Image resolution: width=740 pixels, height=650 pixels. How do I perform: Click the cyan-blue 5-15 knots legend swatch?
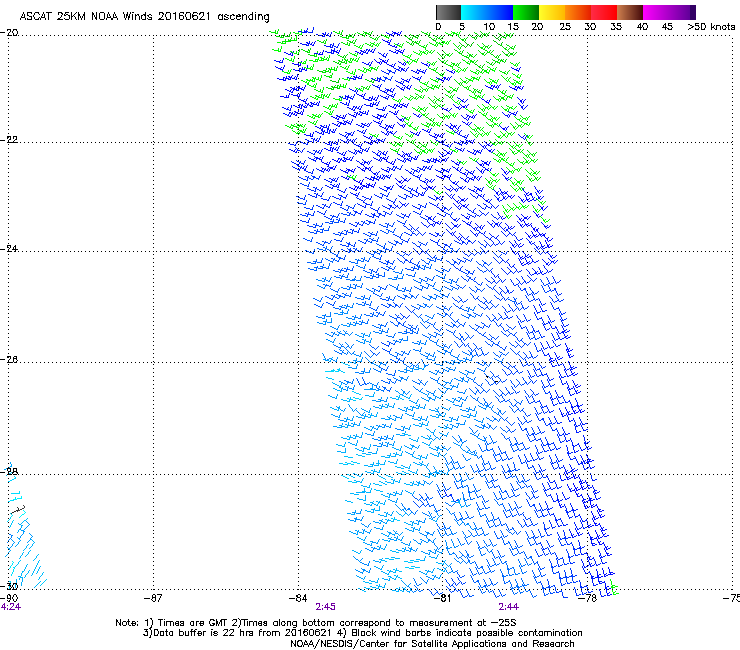487,12
